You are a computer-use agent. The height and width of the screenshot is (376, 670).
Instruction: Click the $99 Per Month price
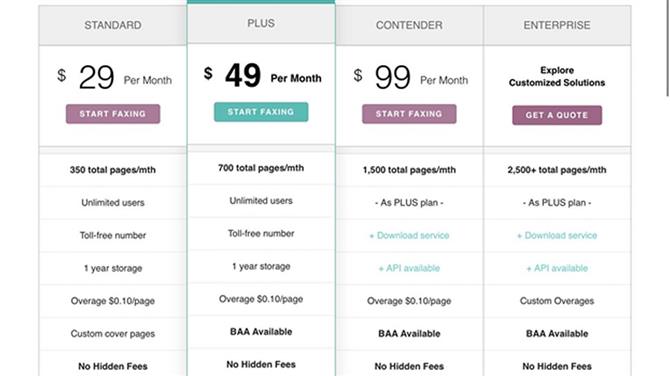coord(411,77)
